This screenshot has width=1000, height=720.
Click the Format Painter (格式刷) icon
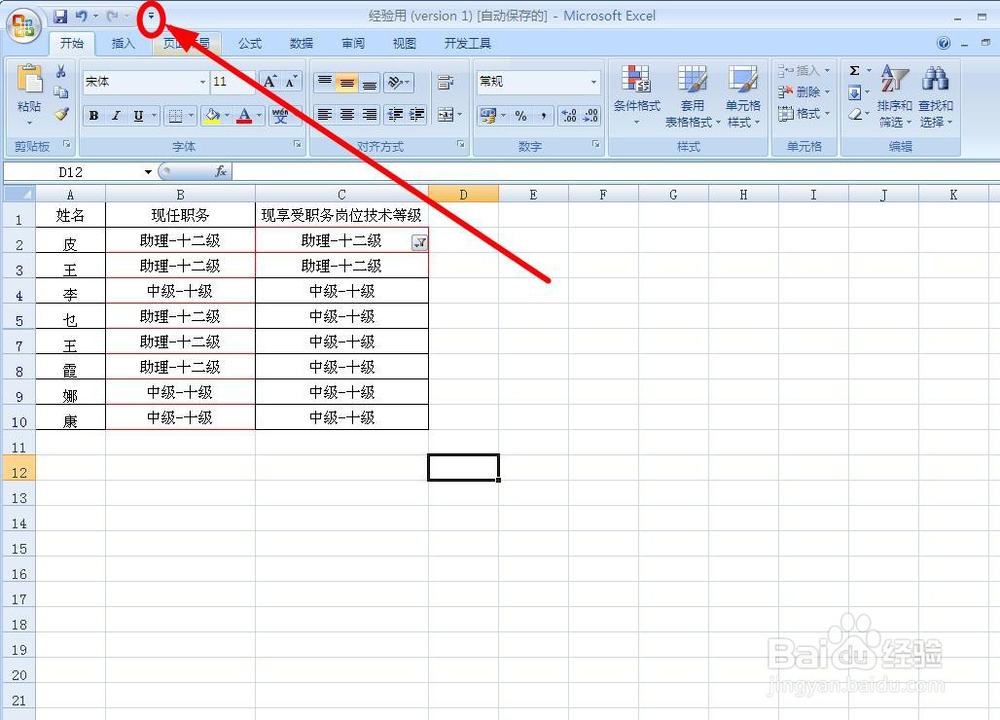coord(62,114)
